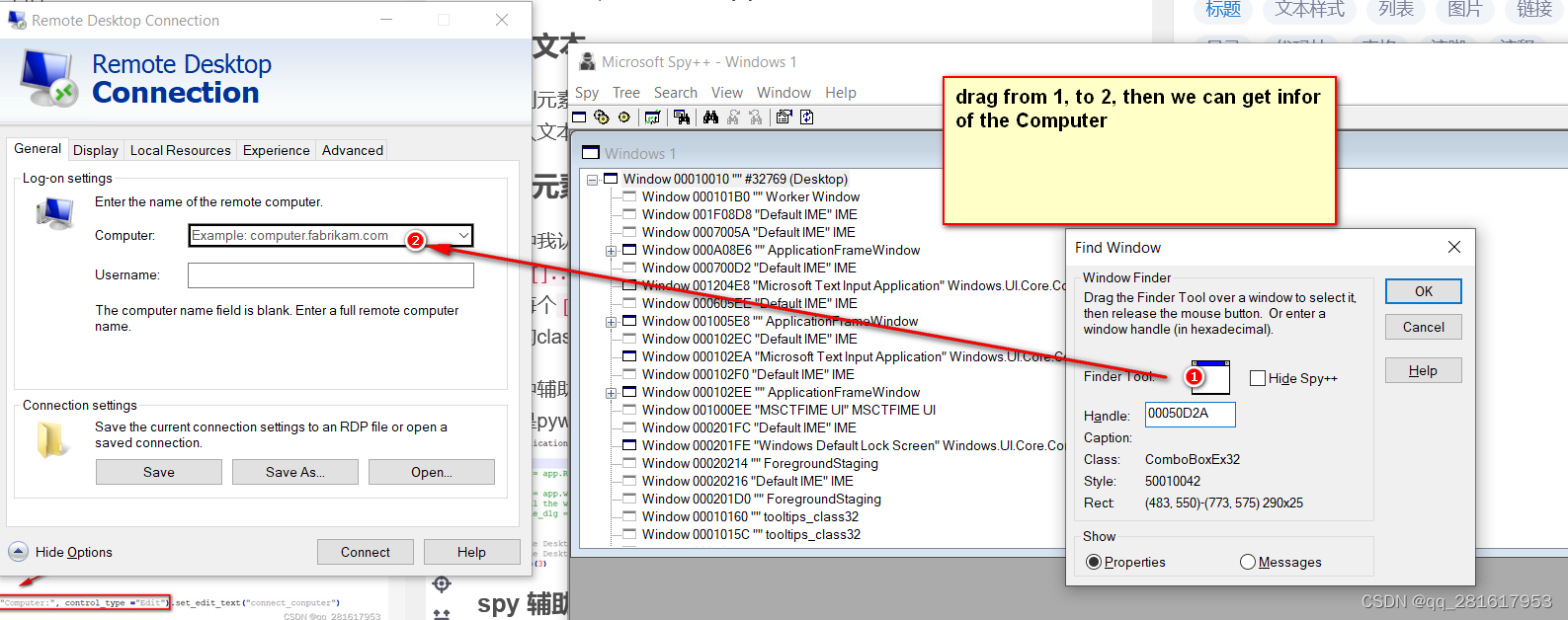Expand Window 001005E8 ApplicationFrameWindow node
This screenshot has height=620, width=1568.
[612, 322]
